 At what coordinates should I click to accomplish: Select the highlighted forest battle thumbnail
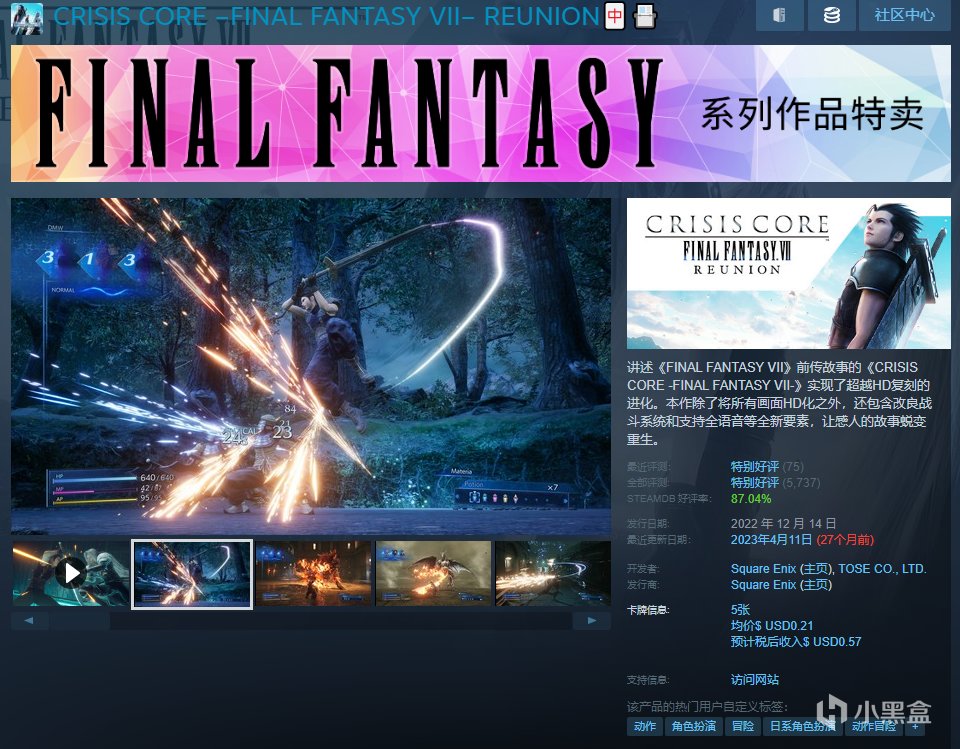[192, 574]
